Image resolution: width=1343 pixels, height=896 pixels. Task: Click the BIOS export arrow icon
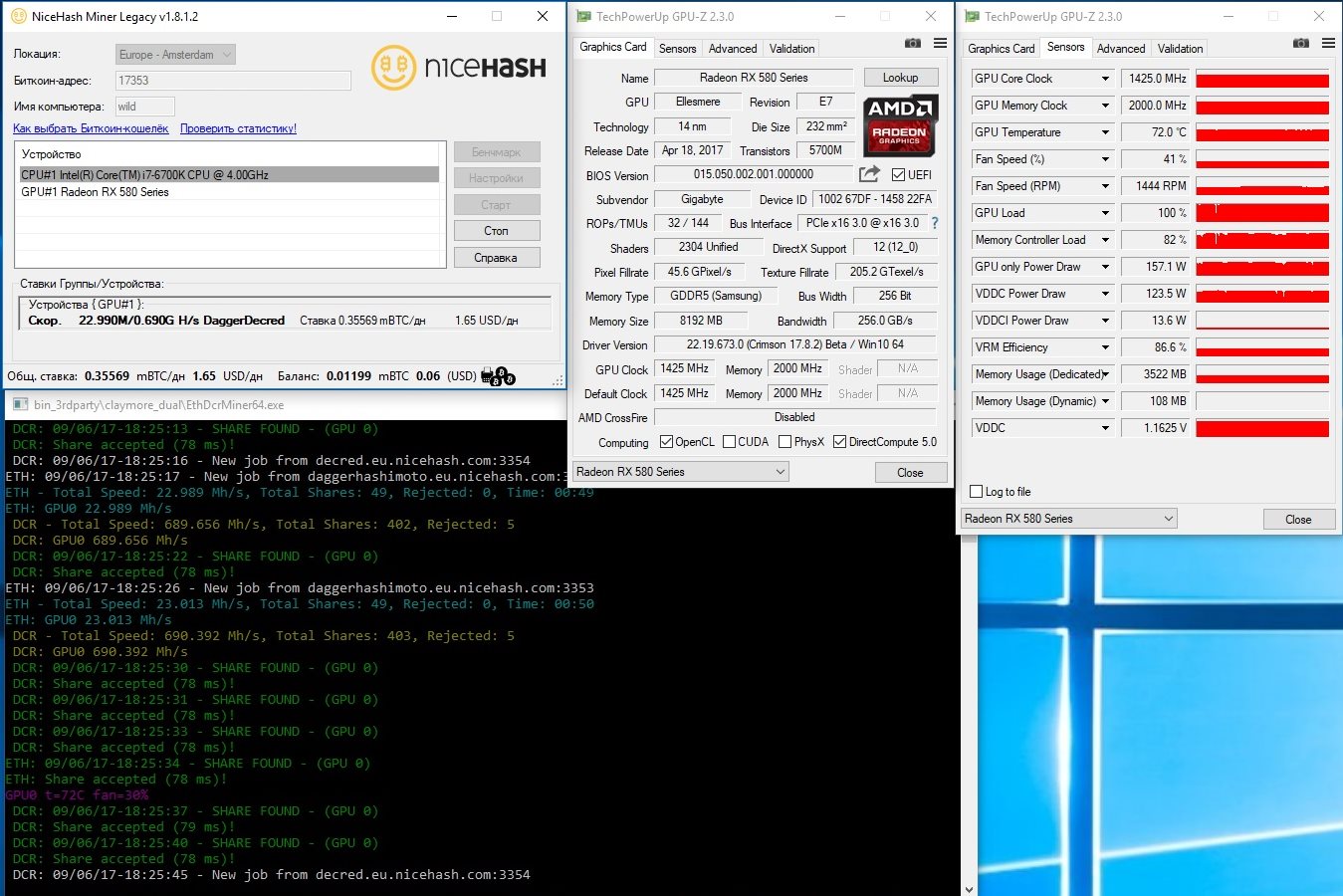(869, 174)
